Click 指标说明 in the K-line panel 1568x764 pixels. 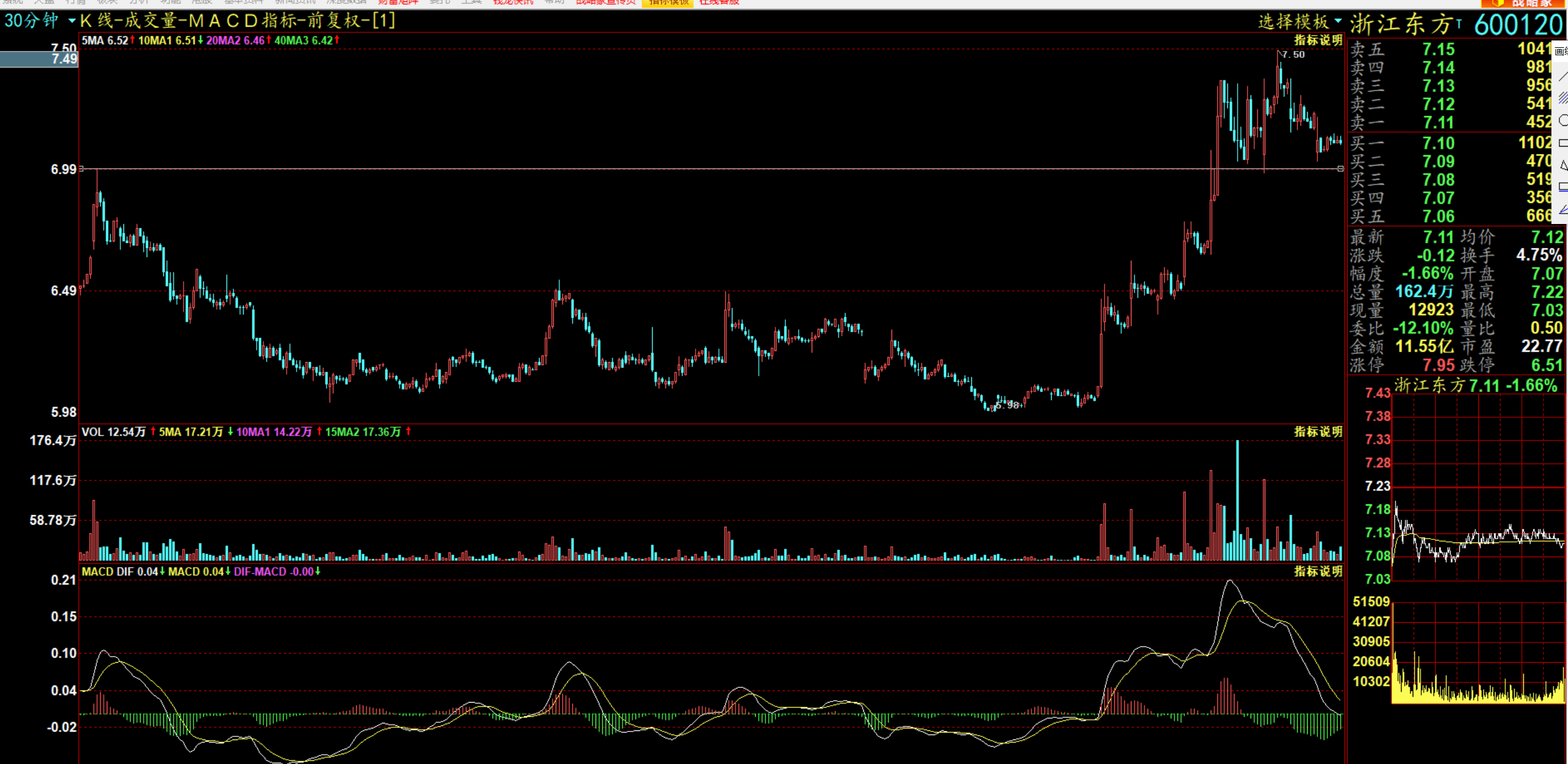point(1318,41)
